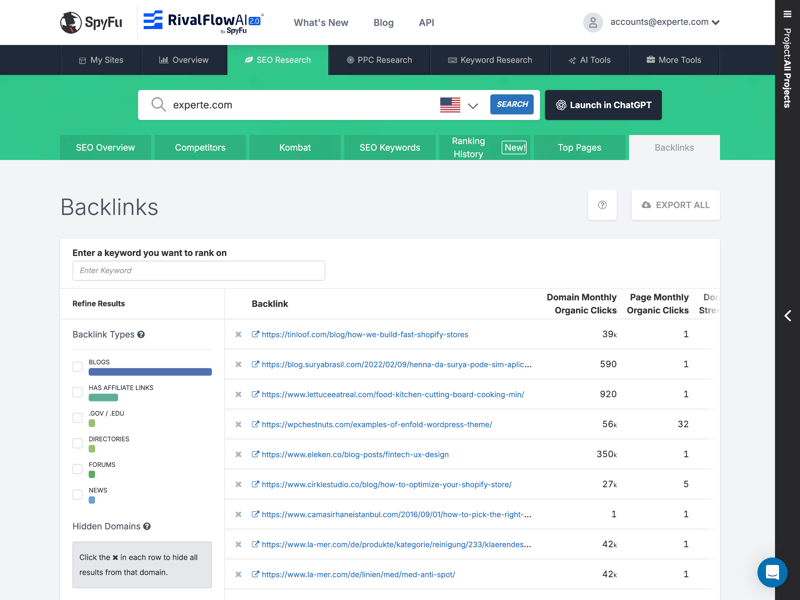
Task: Open the PPC Research menu
Action: pos(379,60)
